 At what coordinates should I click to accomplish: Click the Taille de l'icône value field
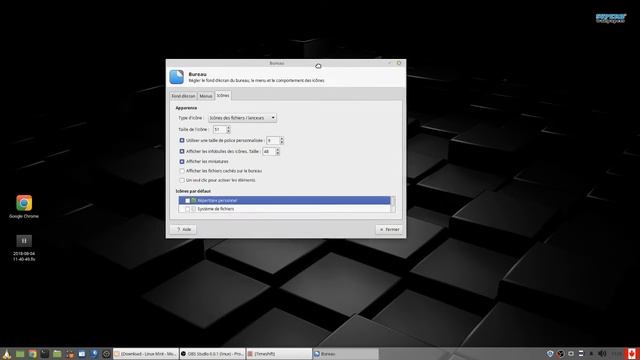[219, 129]
